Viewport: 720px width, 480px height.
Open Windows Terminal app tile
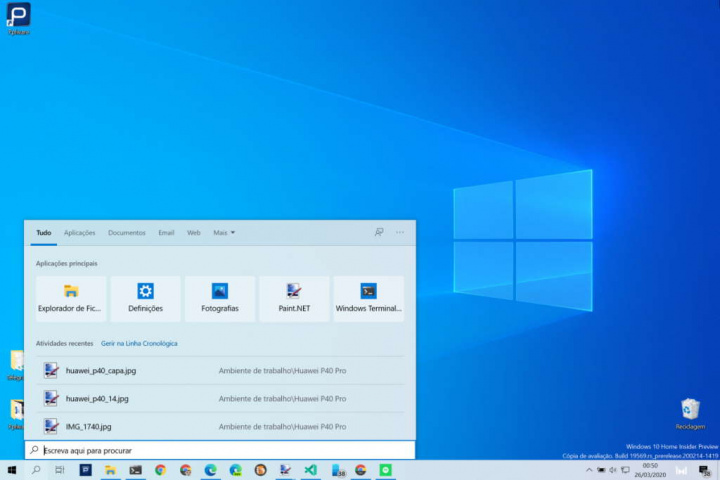[x=369, y=298]
